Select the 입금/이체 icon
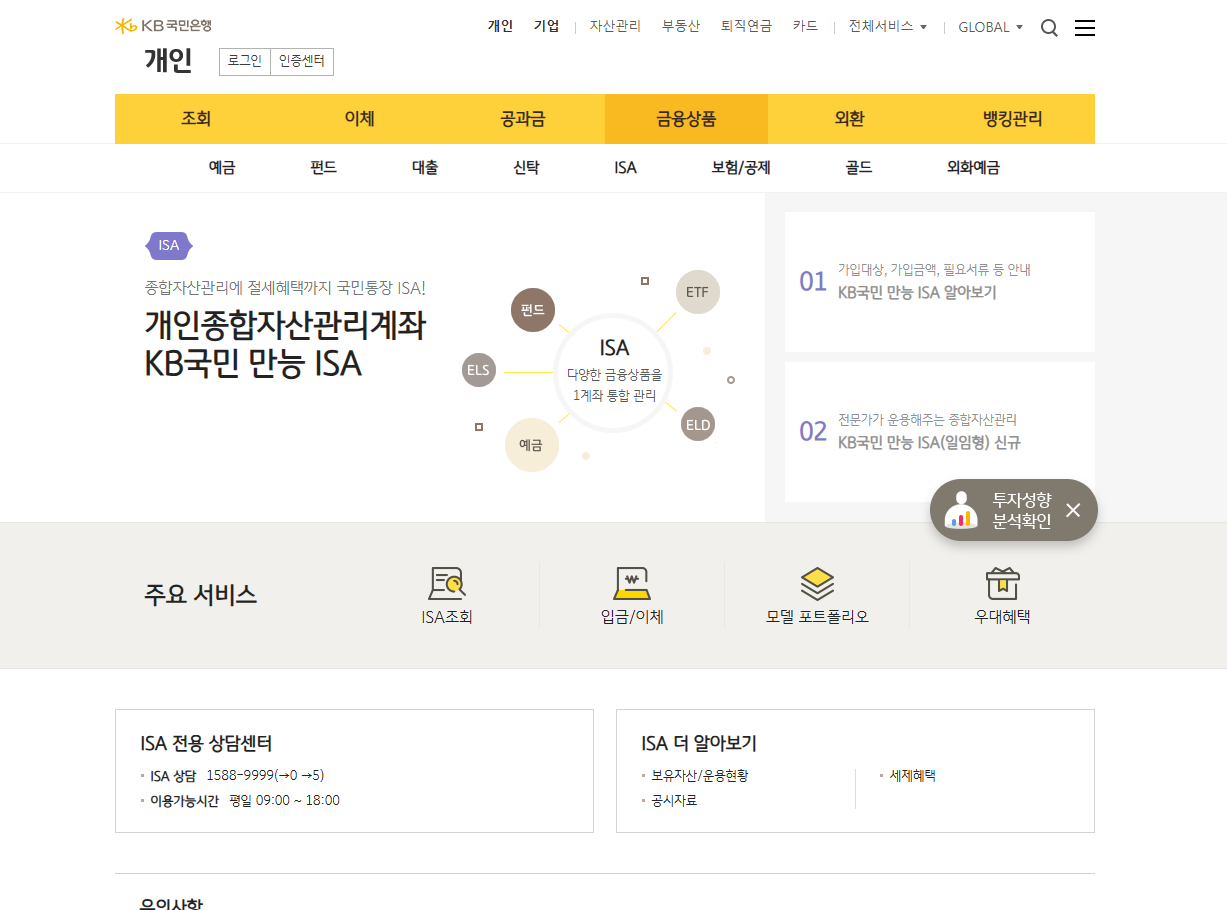 (x=632, y=584)
